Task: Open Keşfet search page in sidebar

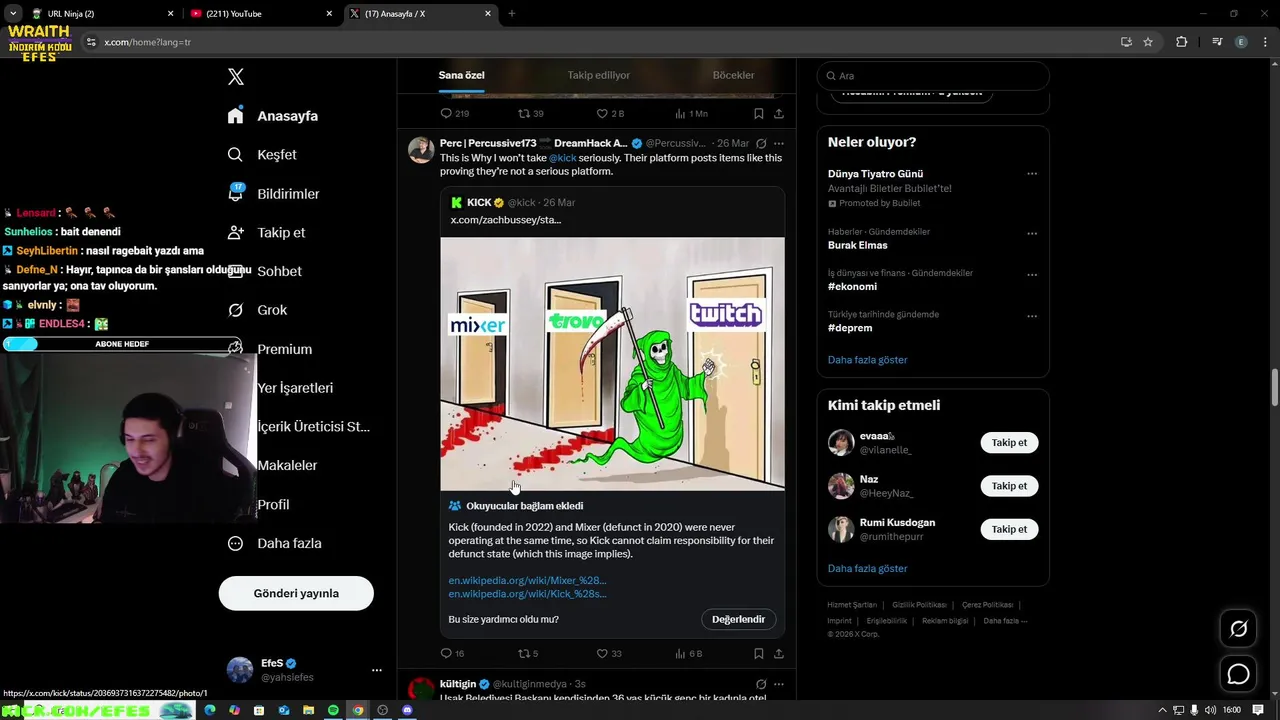Action: pos(261,155)
